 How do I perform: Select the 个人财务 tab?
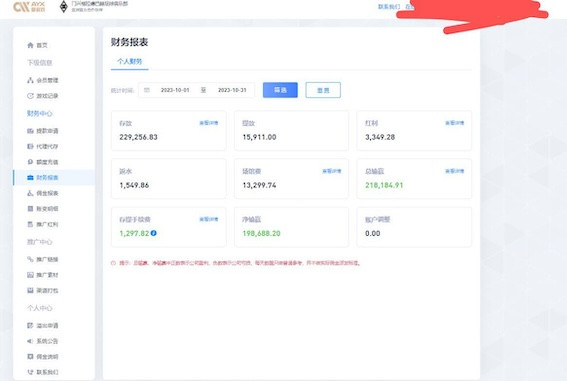coord(129,61)
